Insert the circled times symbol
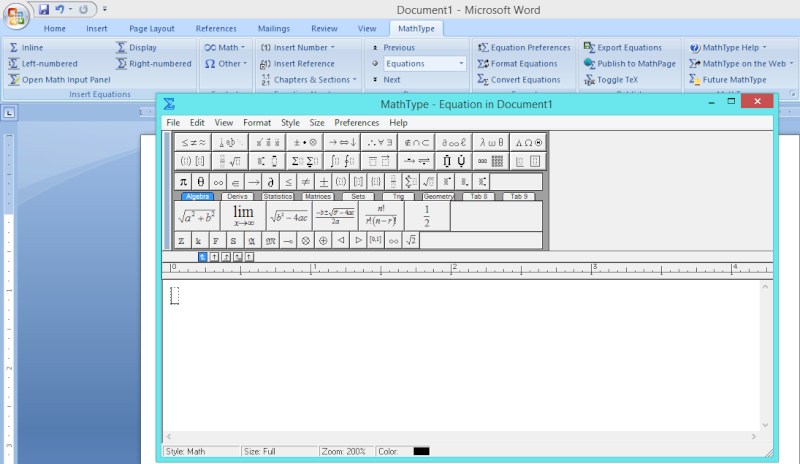The width and height of the screenshot is (800, 464). coord(306,240)
